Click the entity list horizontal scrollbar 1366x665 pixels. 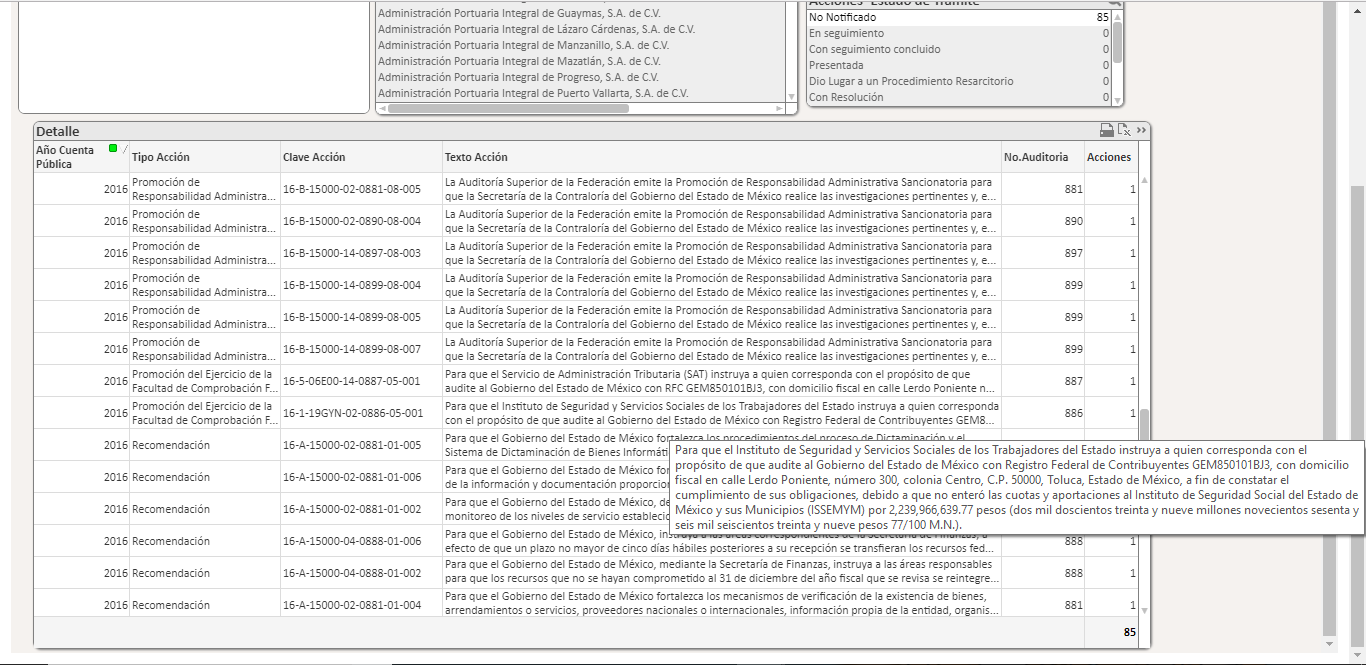pyautogui.click(x=510, y=108)
